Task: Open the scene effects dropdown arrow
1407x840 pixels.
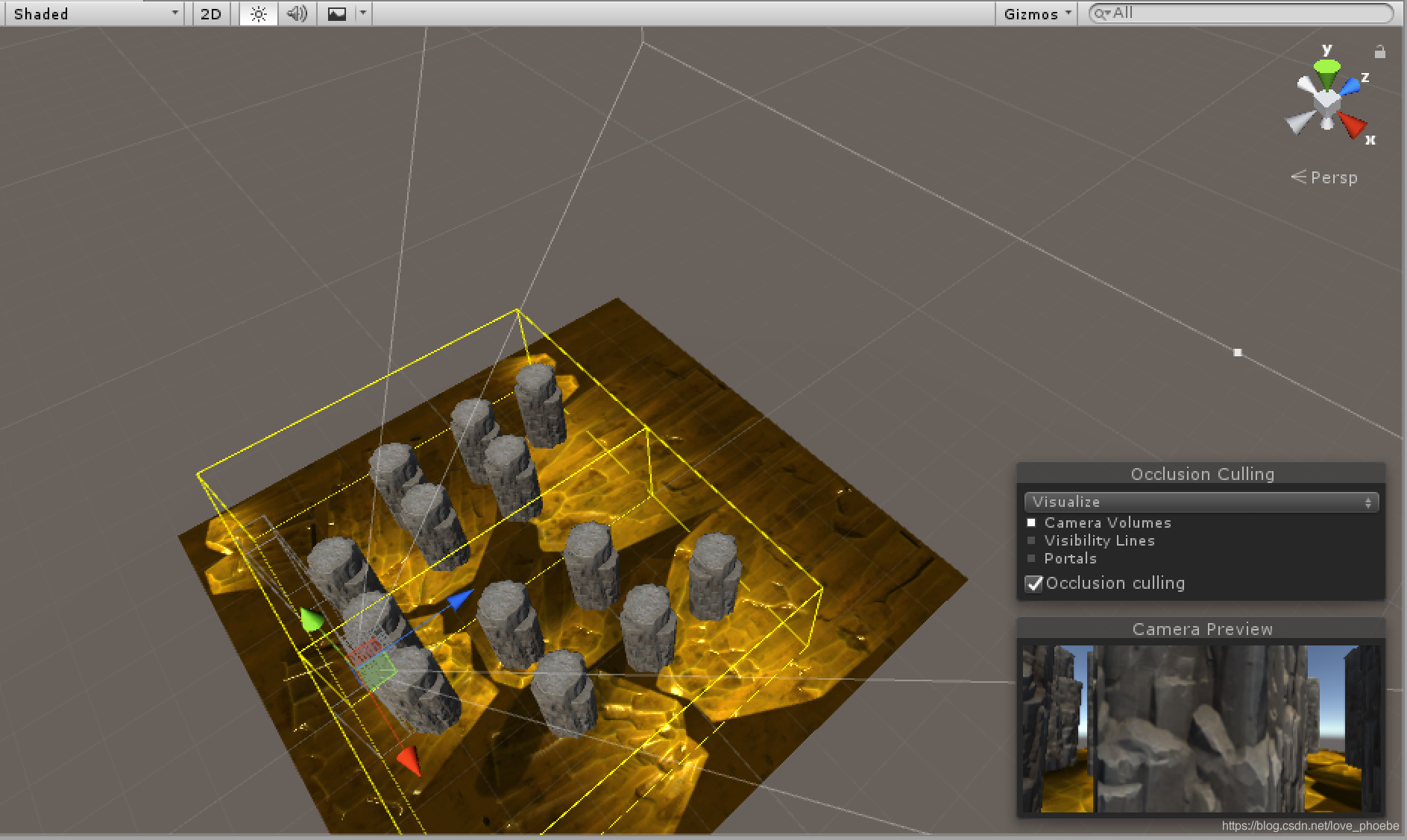Action: tap(363, 13)
